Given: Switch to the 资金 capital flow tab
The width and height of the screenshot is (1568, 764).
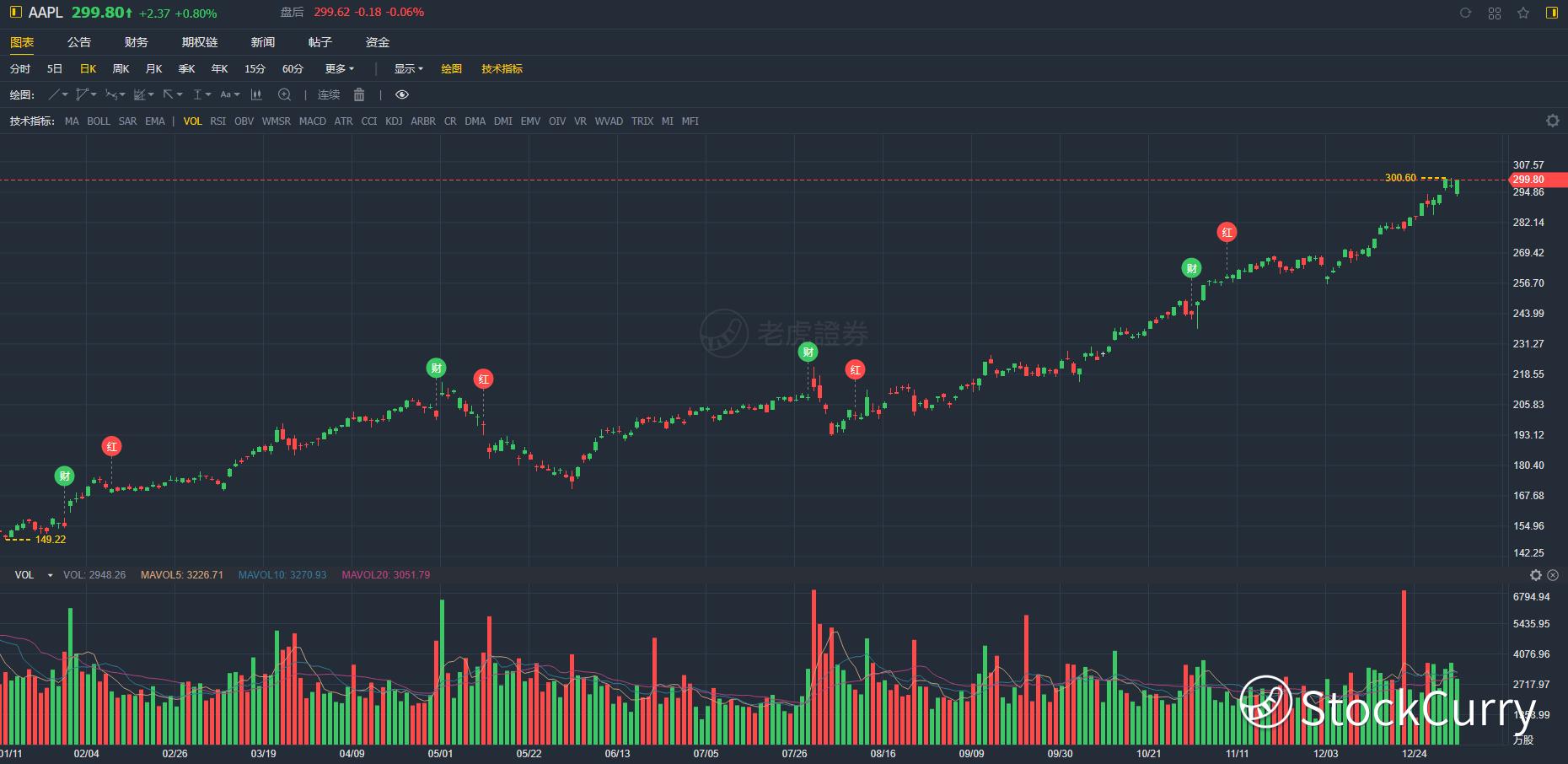Looking at the screenshot, I should (x=378, y=42).
